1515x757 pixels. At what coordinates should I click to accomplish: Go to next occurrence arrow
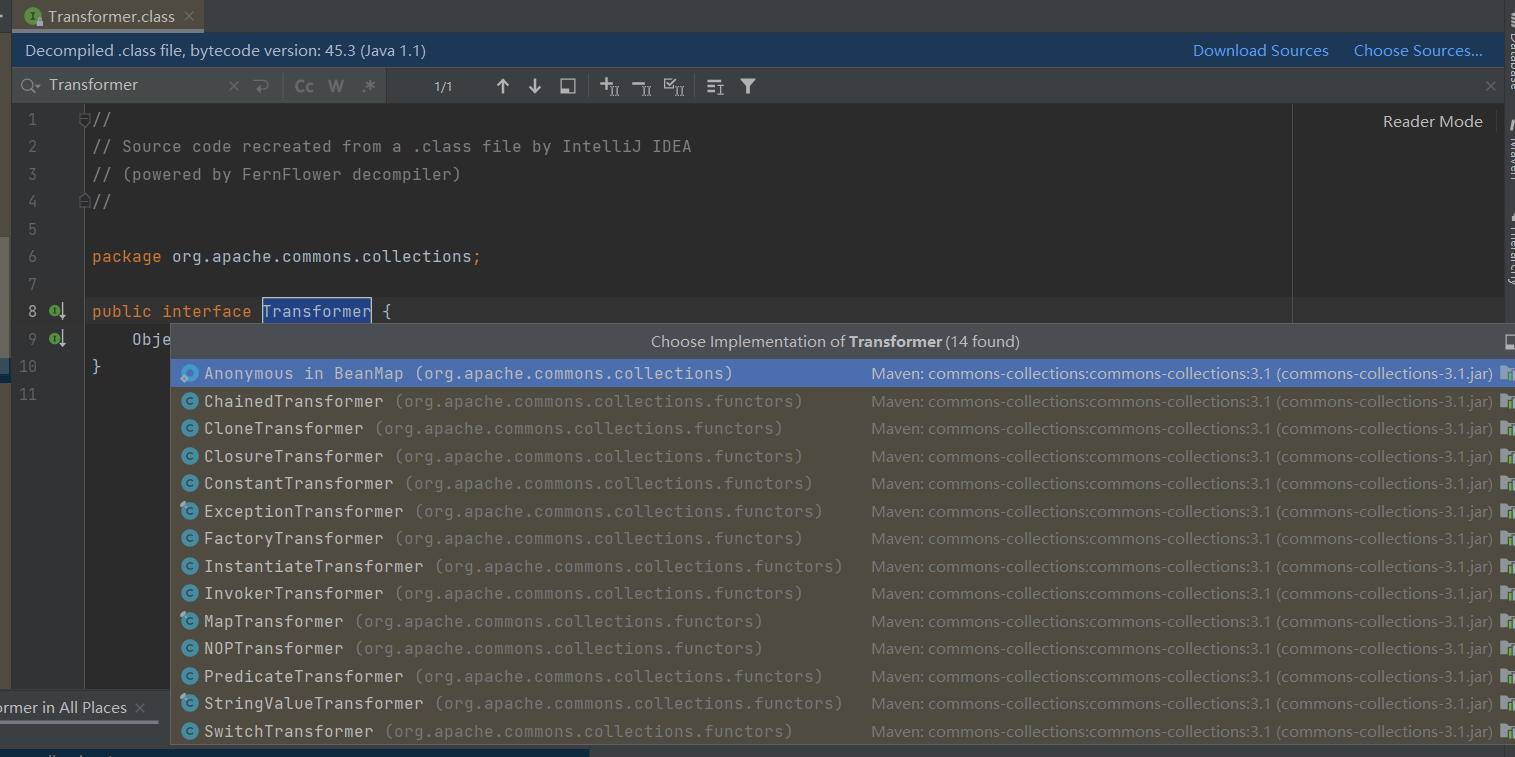(x=535, y=87)
